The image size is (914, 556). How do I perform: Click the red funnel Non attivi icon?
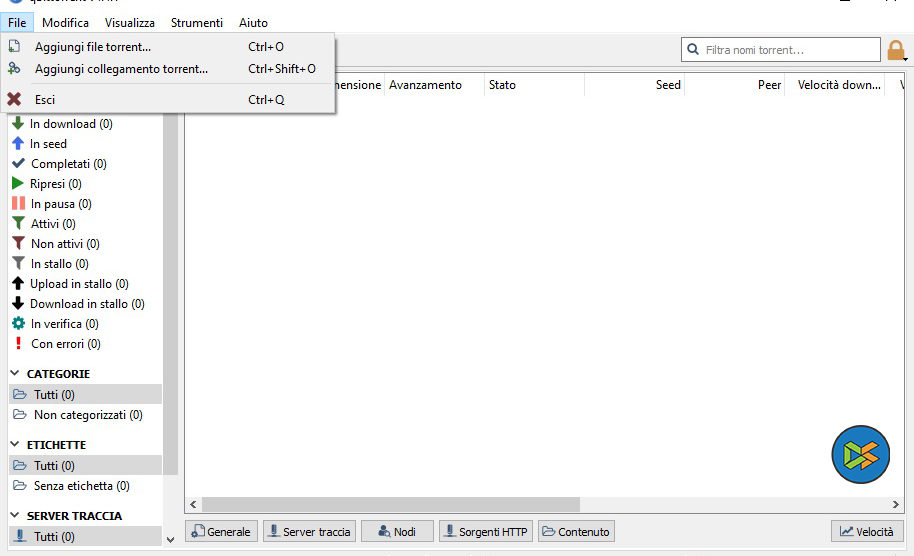pos(19,243)
